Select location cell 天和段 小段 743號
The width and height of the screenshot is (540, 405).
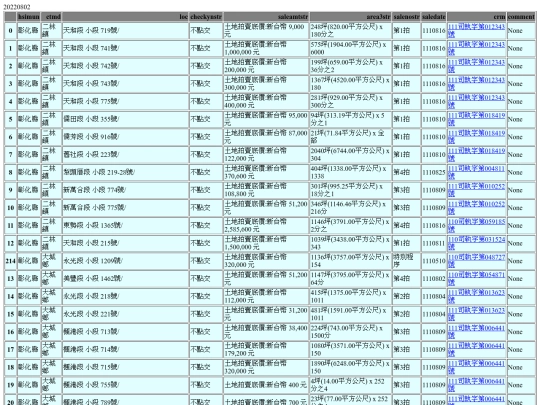pos(125,84)
